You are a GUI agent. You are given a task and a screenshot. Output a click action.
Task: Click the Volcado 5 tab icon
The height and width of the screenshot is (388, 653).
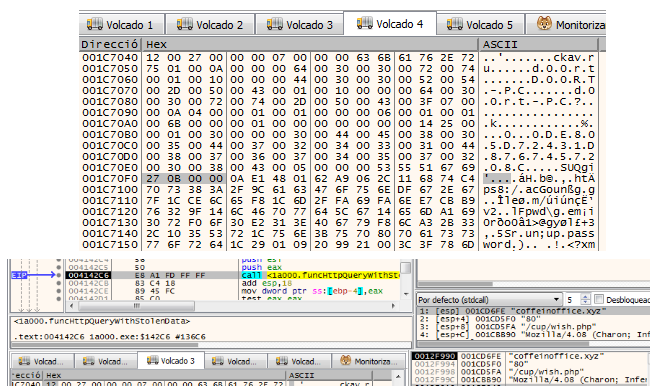tap(455, 24)
